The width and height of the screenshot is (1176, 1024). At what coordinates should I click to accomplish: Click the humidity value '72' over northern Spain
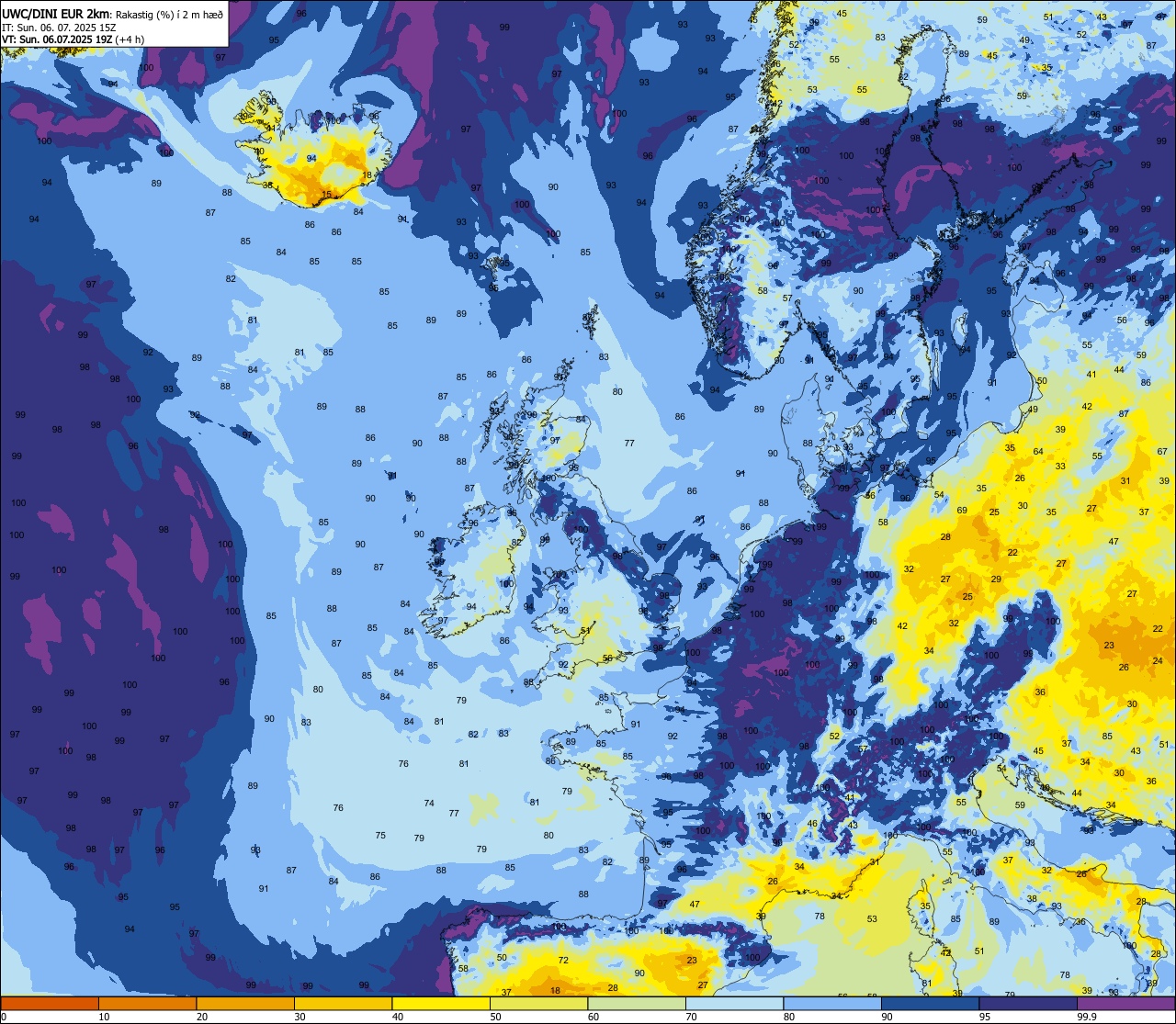563,961
